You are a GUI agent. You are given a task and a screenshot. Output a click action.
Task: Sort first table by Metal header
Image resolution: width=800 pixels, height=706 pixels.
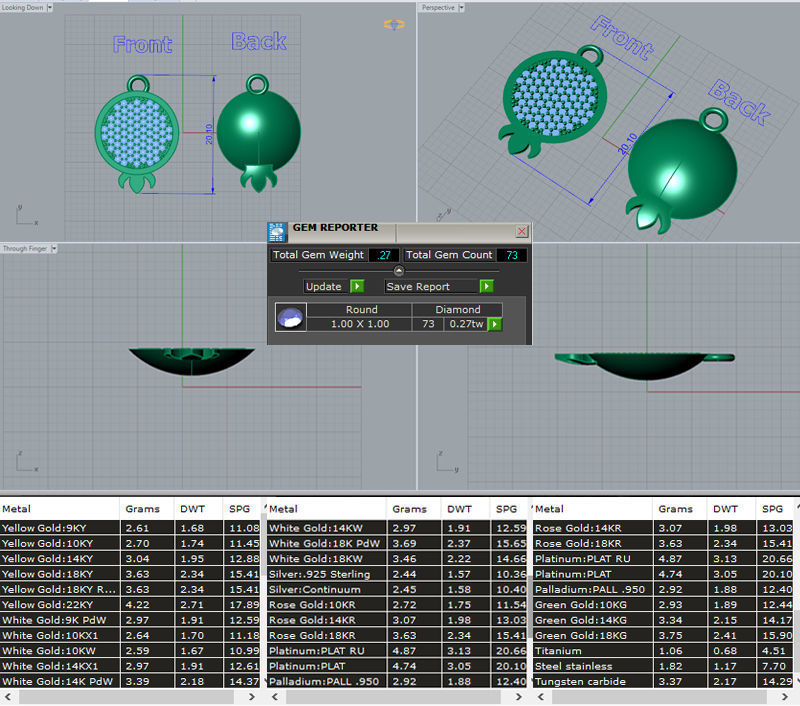click(60, 509)
